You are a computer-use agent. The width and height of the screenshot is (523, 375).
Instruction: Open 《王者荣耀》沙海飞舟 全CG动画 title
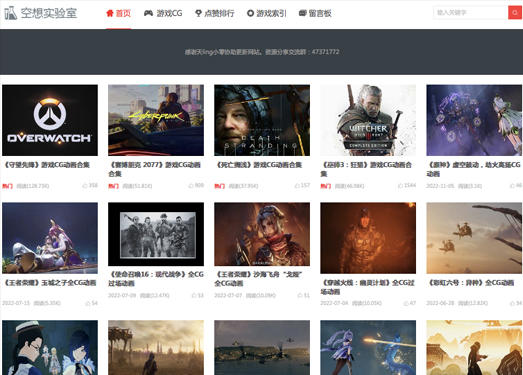(258, 279)
